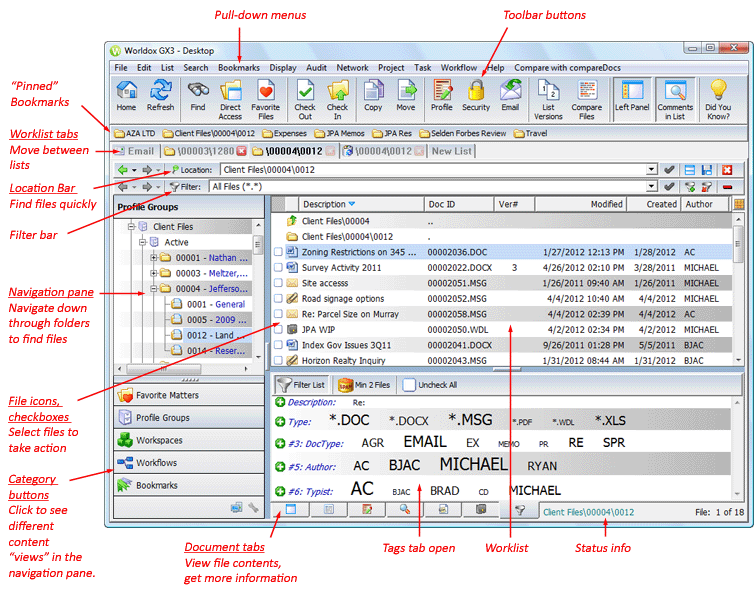Click the back arrow on Location bar
The width and height of the screenshot is (754, 596).
pyautogui.click(x=123, y=170)
